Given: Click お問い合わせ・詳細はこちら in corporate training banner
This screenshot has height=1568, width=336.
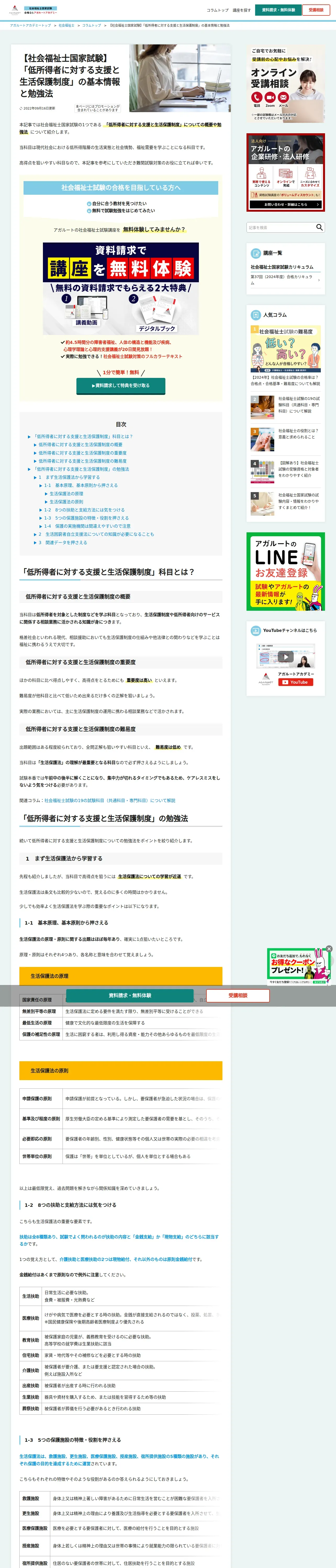Looking at the screenshot, I should pyautogui.click(x=285, y=205).
